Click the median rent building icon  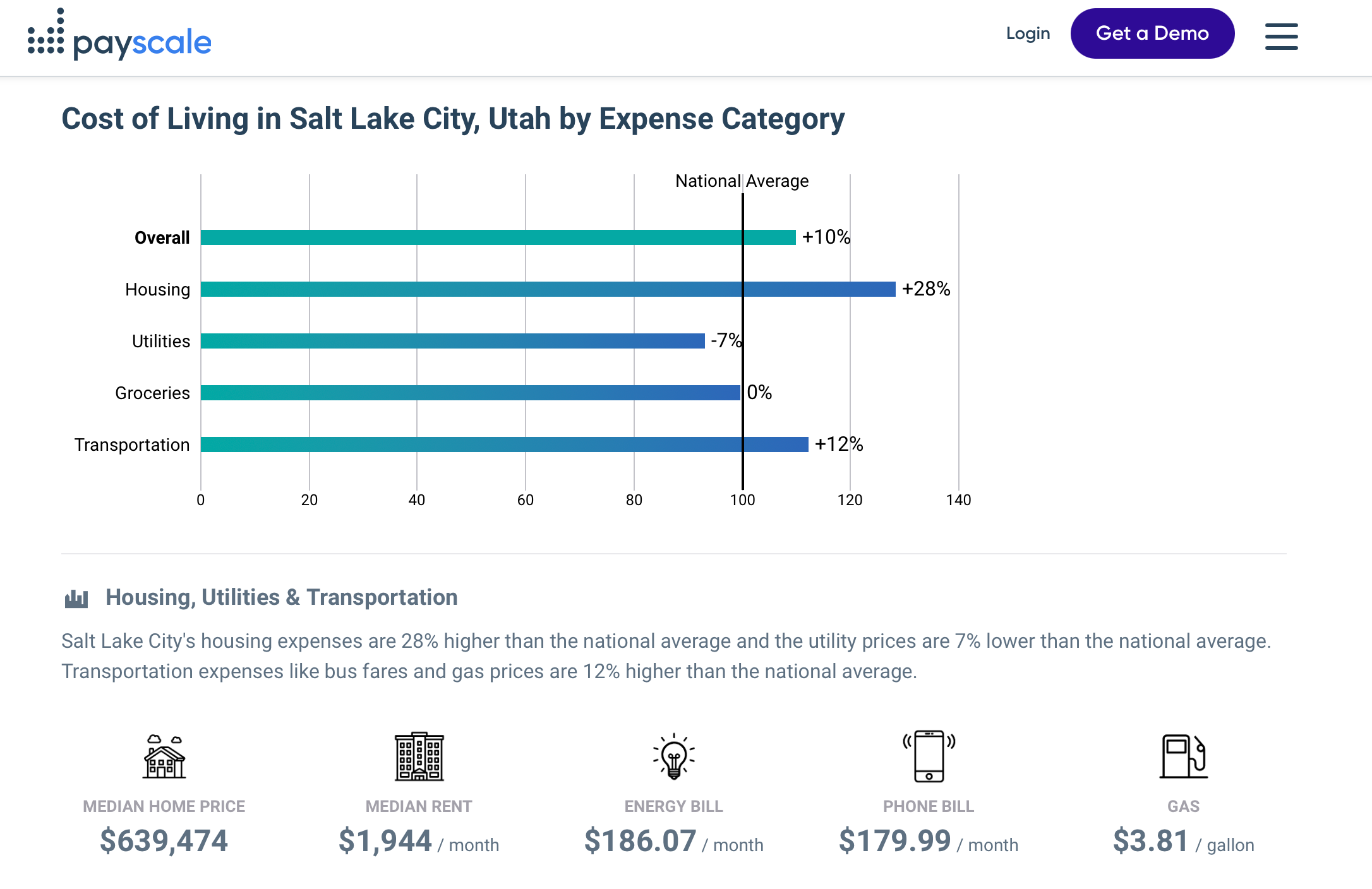click(419, 756)
